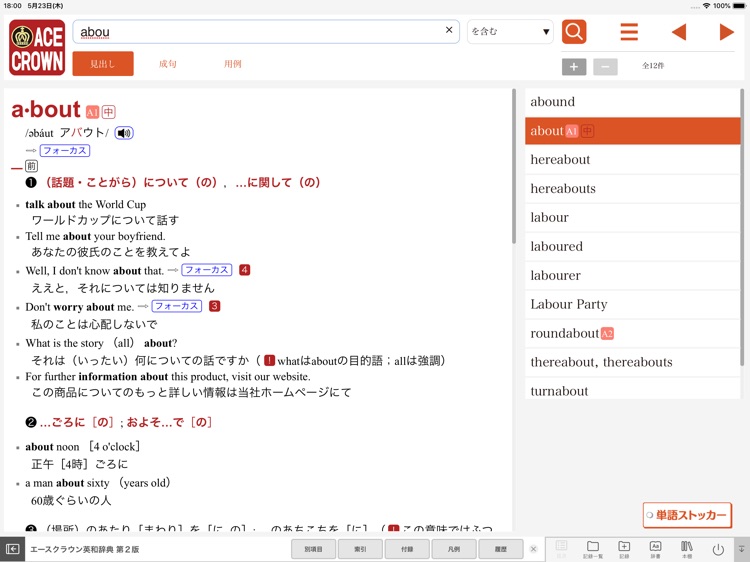This screenshot has height=562, width=750.
Task: Select 'labour' in the results list
Action: point(632,218)
